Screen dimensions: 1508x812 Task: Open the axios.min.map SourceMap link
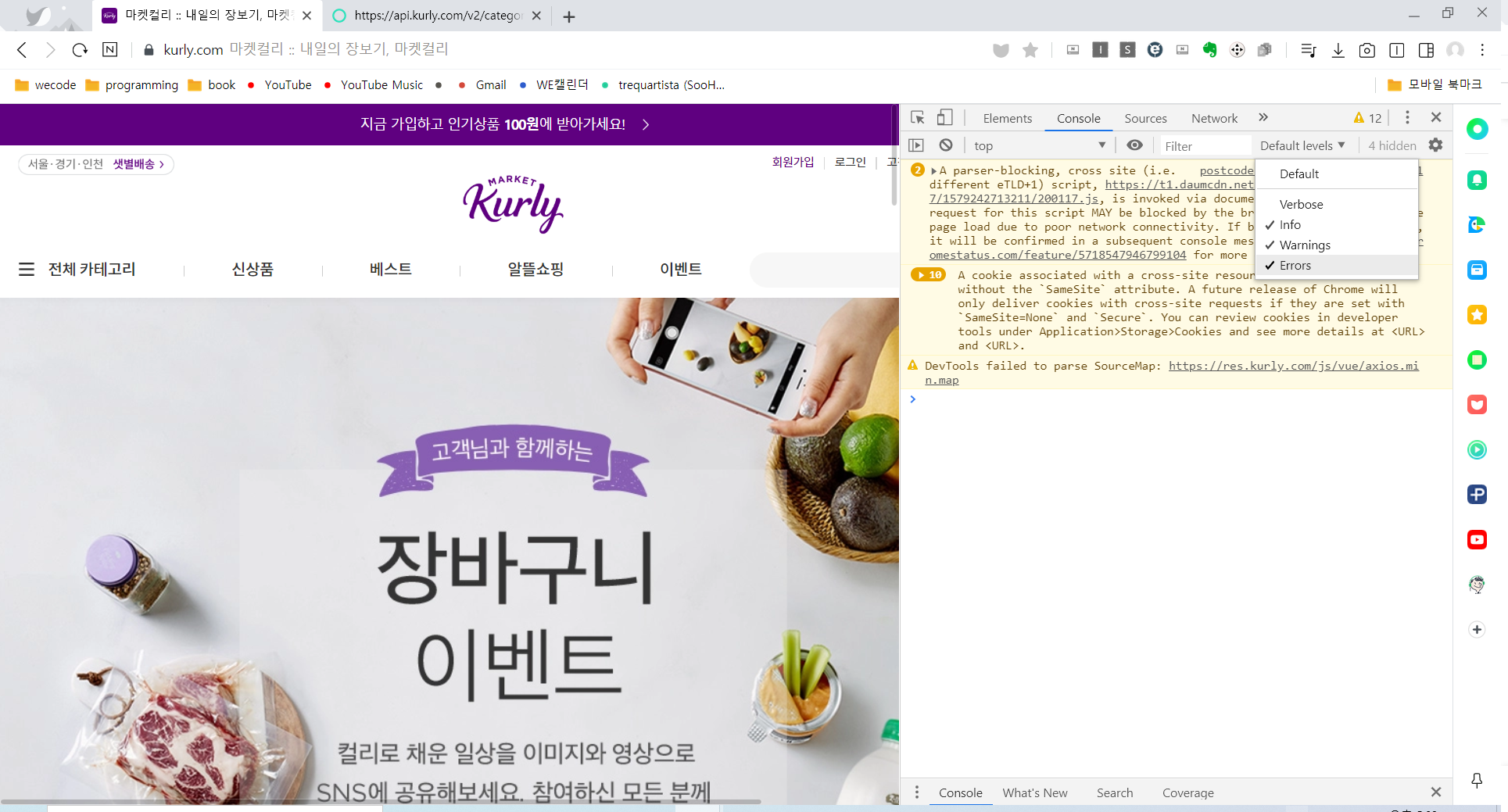point(1173,373)
